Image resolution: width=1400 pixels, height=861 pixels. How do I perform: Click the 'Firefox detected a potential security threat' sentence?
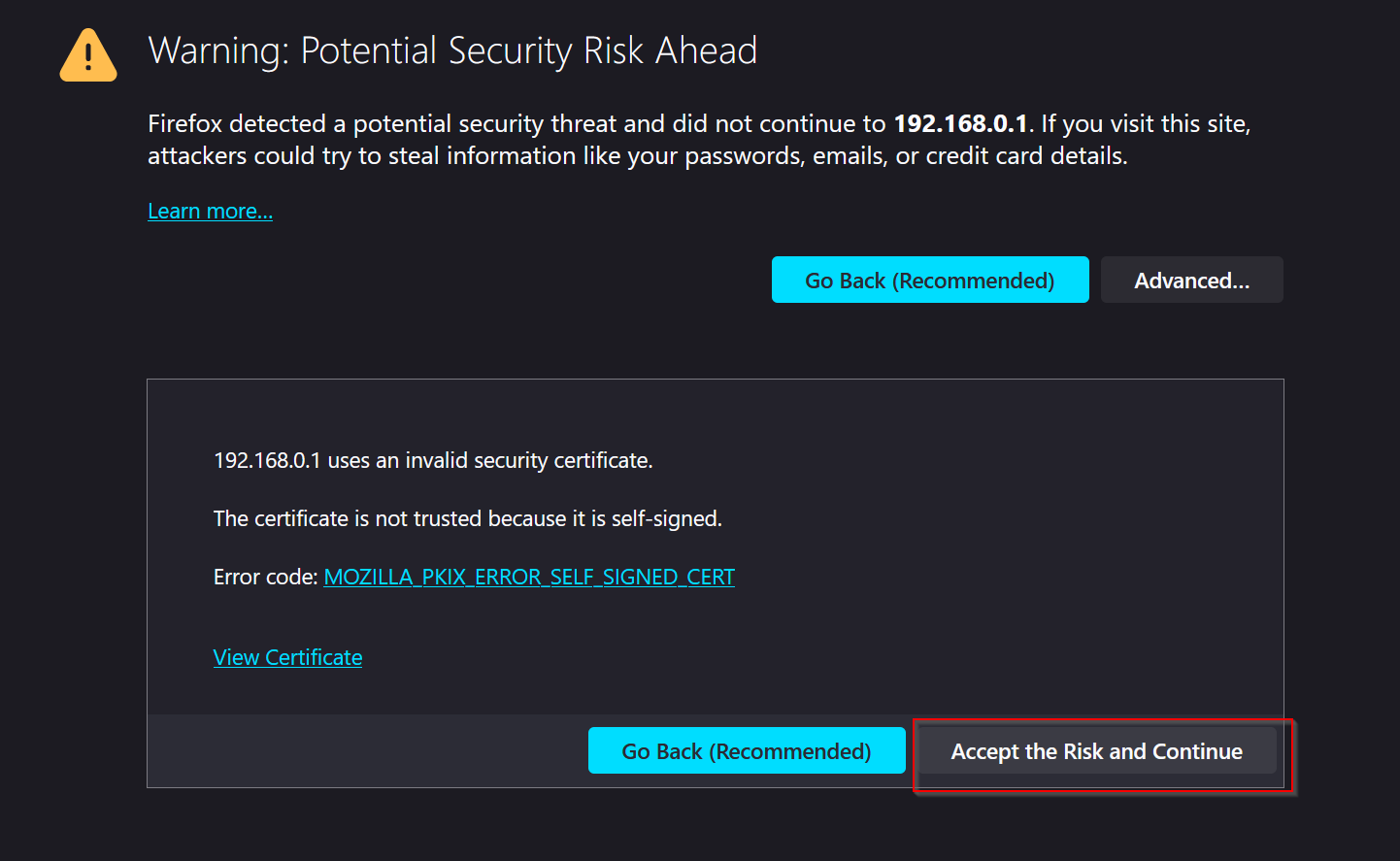click(517, 123)
